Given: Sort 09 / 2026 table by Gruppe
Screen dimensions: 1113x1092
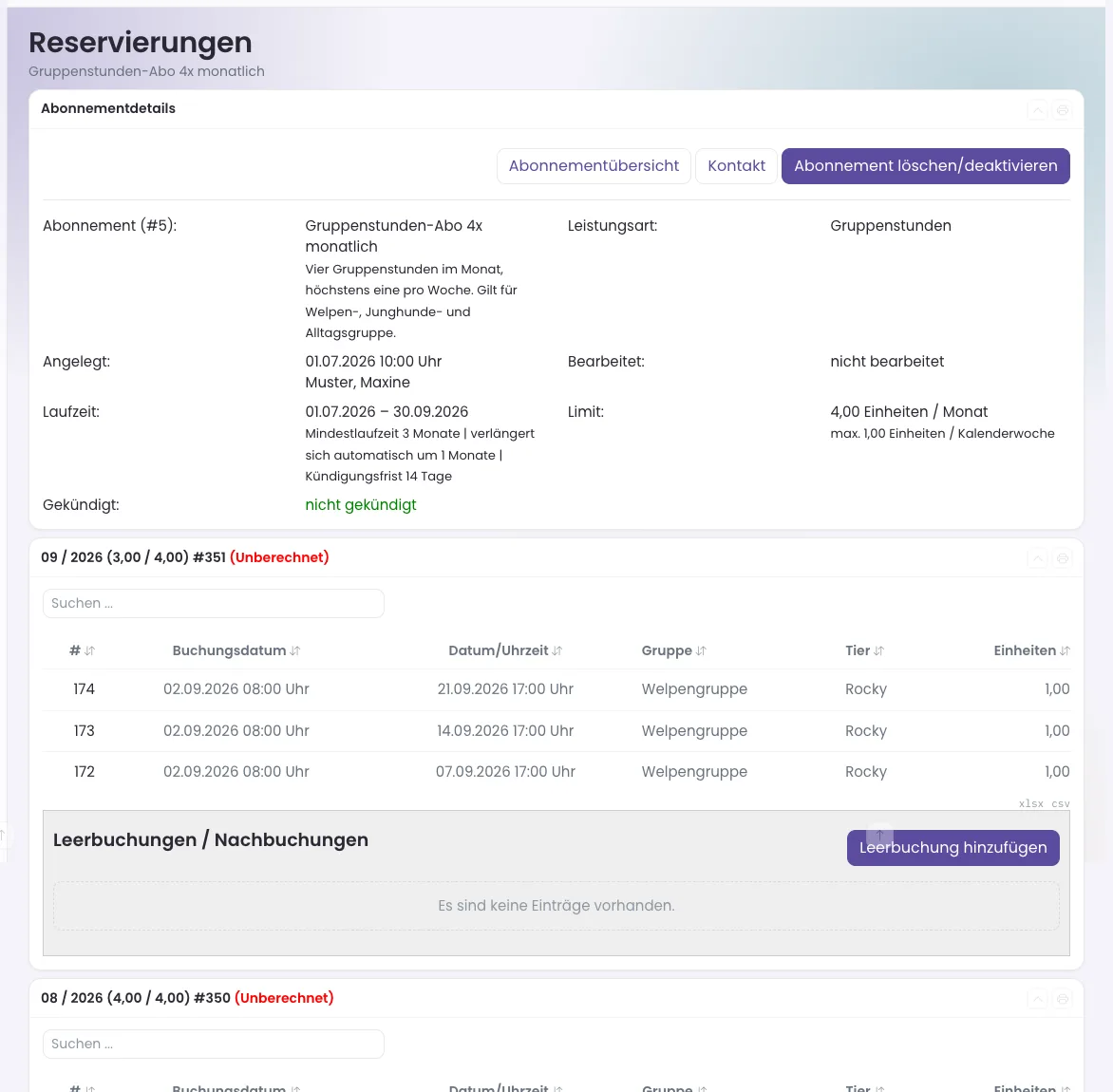Looking at the screenshot, I should (673, 650).
